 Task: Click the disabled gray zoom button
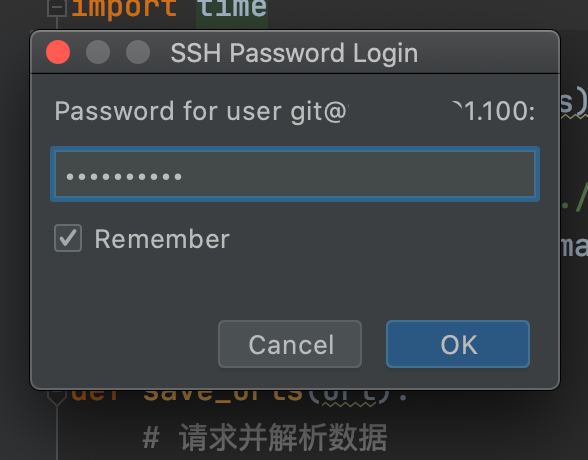[138, 52]
